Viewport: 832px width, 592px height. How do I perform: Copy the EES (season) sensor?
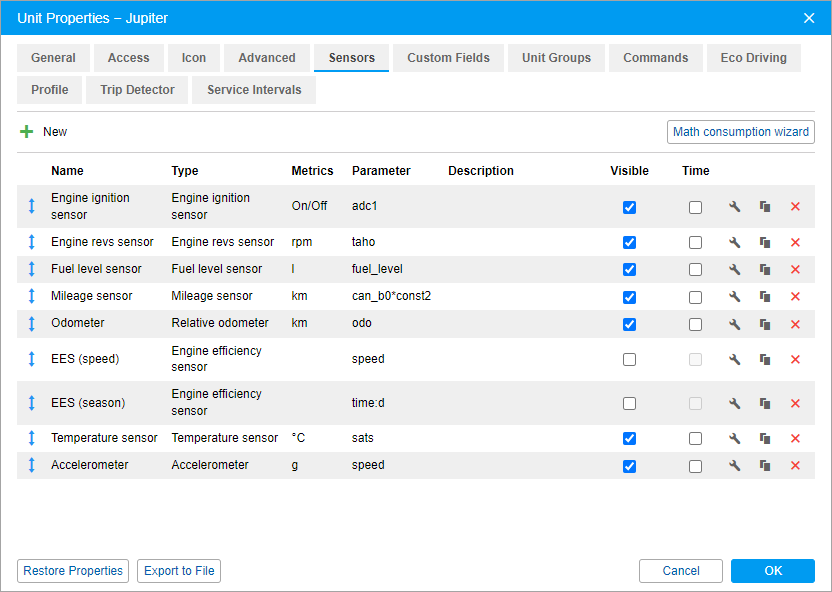click(765, 404)
